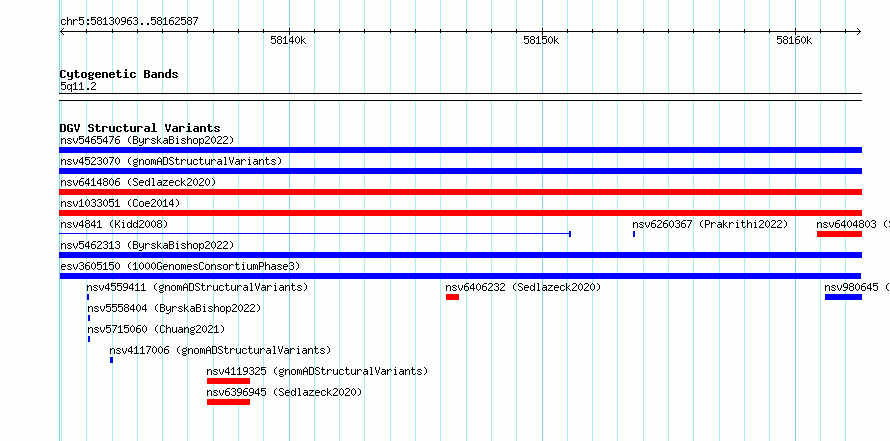This screenshot has width=890, height=441.
Task: Click the esv3605150 blue variant bar
Action: click(461, 276)
